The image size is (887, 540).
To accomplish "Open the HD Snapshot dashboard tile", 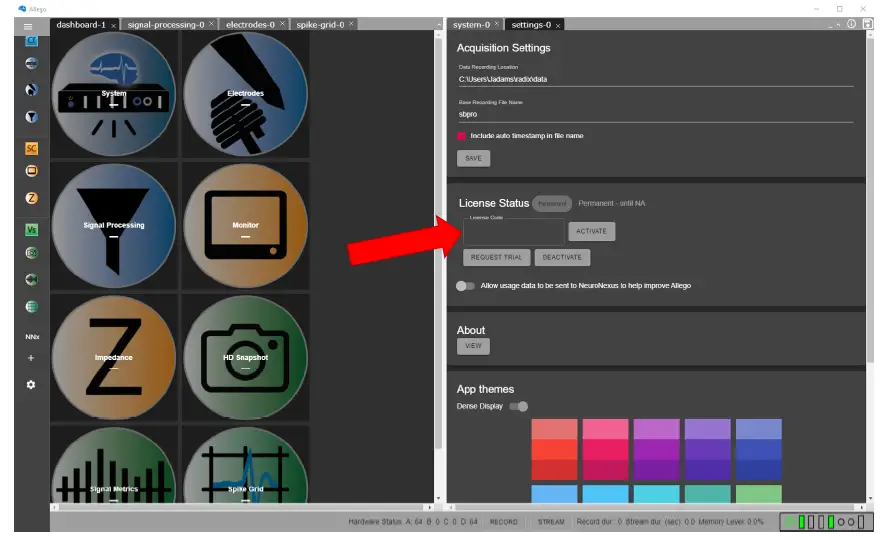I will tap(246, 357).
